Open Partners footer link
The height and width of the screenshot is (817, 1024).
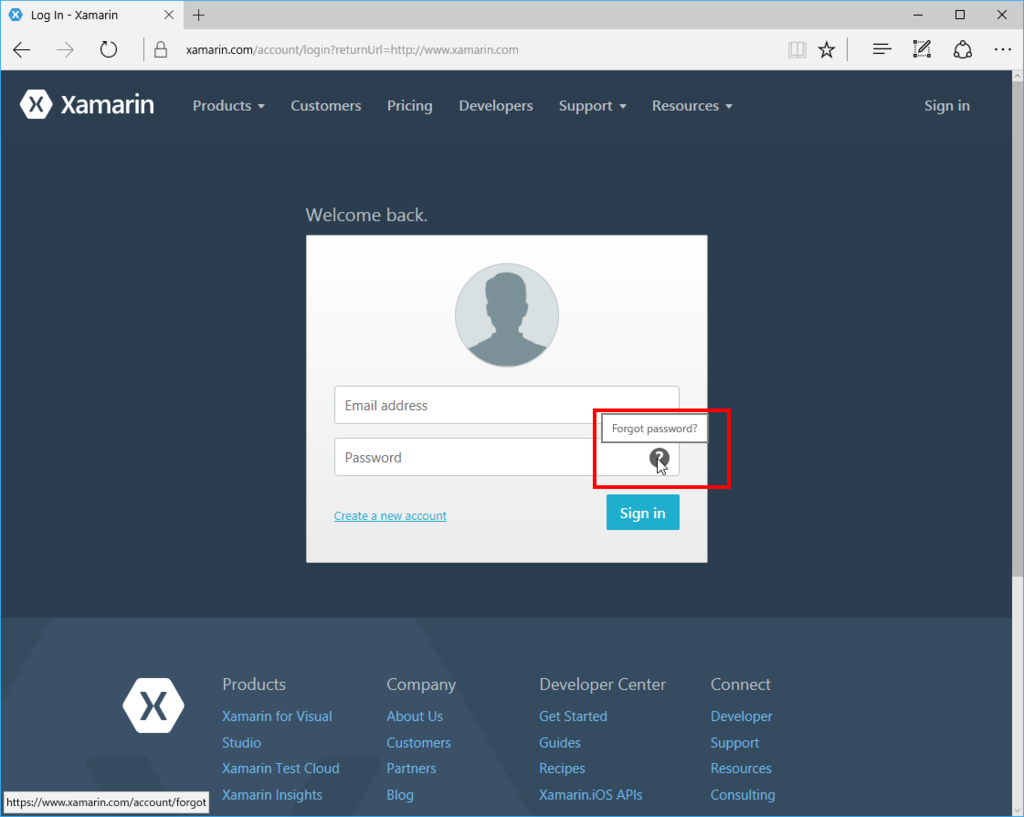(x=411, y=769)
